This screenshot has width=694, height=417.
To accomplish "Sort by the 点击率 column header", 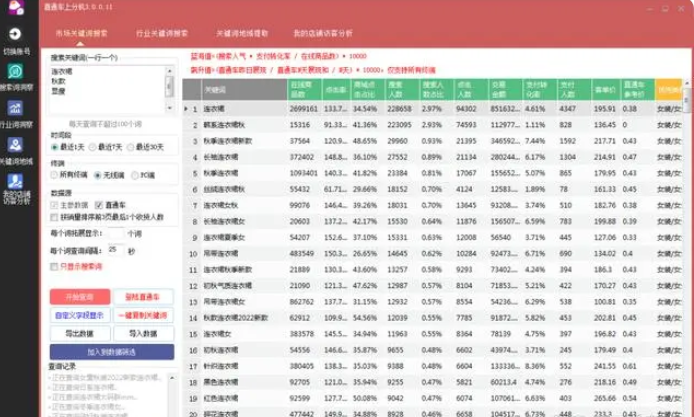I will pyautogui.click(x=336, y=89).
